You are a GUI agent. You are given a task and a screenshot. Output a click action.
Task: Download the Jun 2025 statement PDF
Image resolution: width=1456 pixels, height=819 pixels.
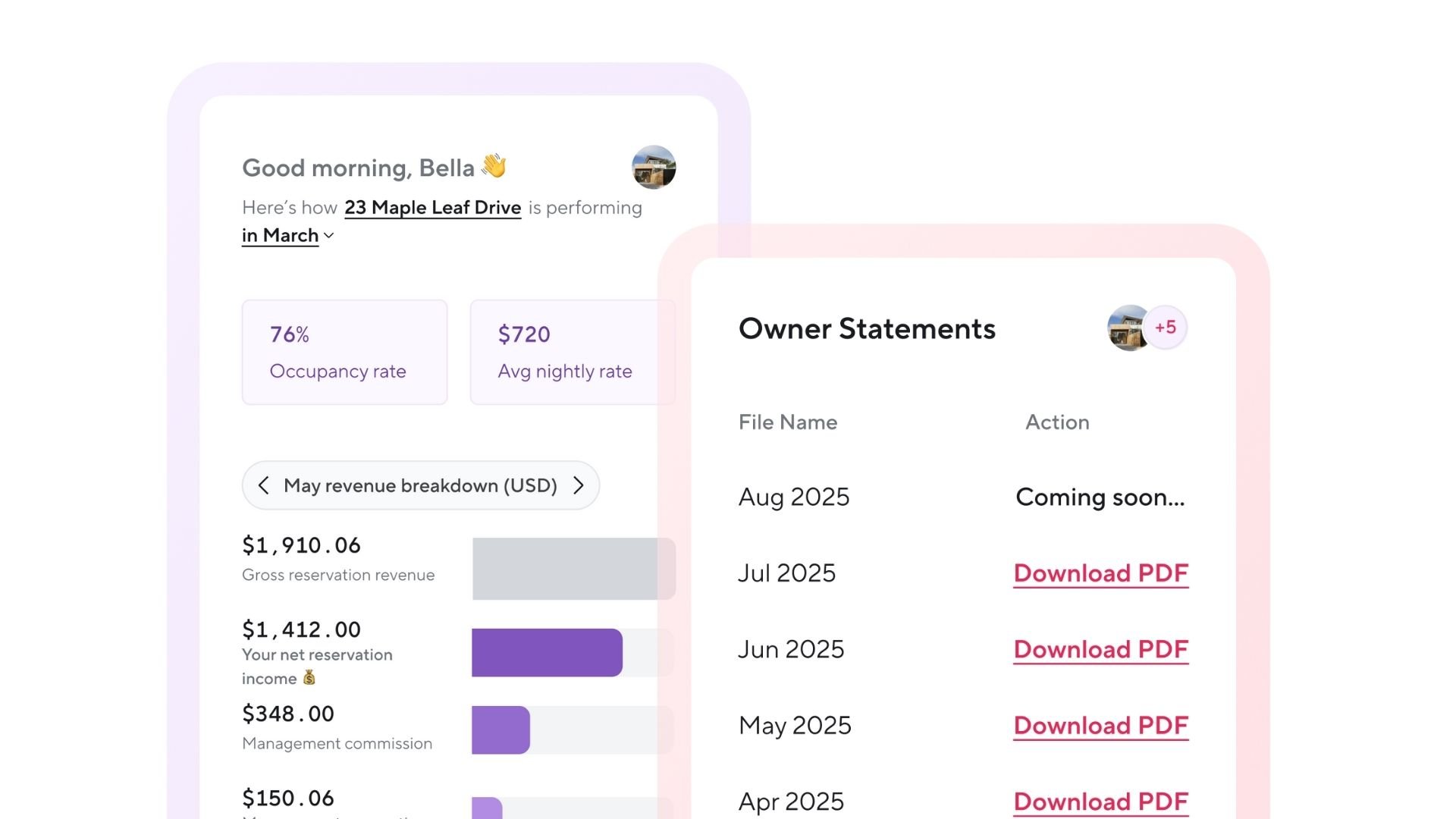coord(1100,649)
